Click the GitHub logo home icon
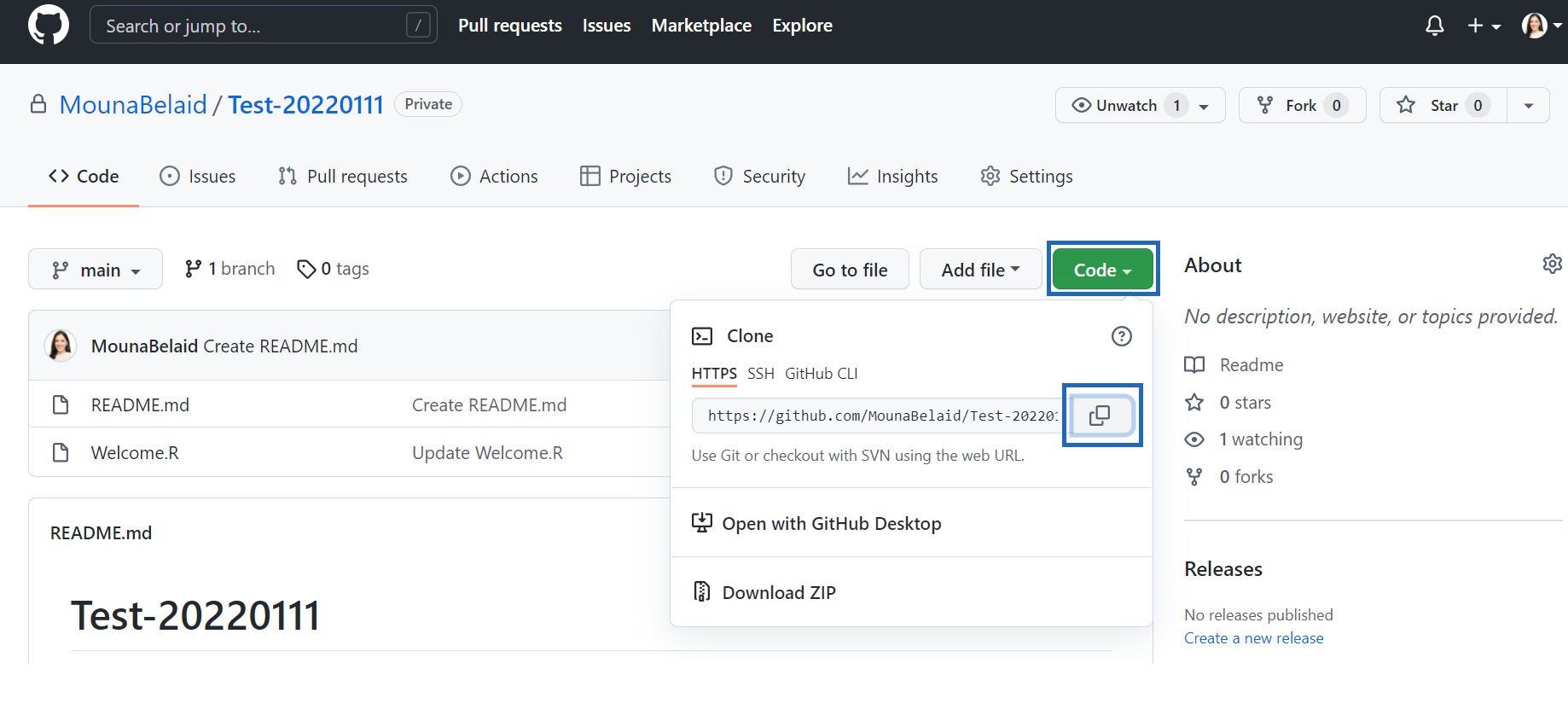Screen dimensions: 1568x727 point(49,25)
